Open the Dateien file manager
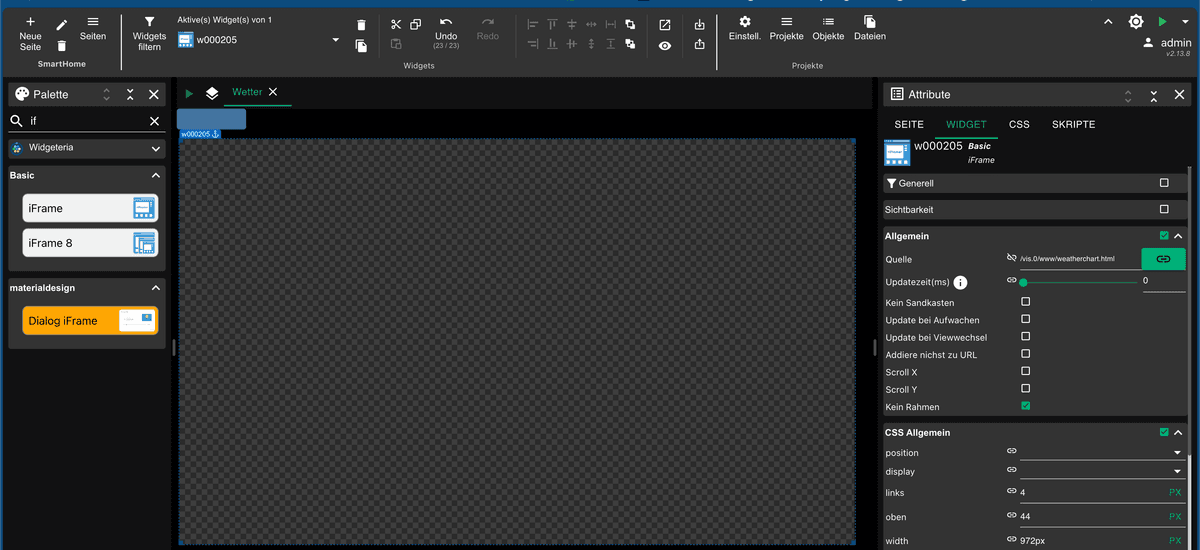 870,28
